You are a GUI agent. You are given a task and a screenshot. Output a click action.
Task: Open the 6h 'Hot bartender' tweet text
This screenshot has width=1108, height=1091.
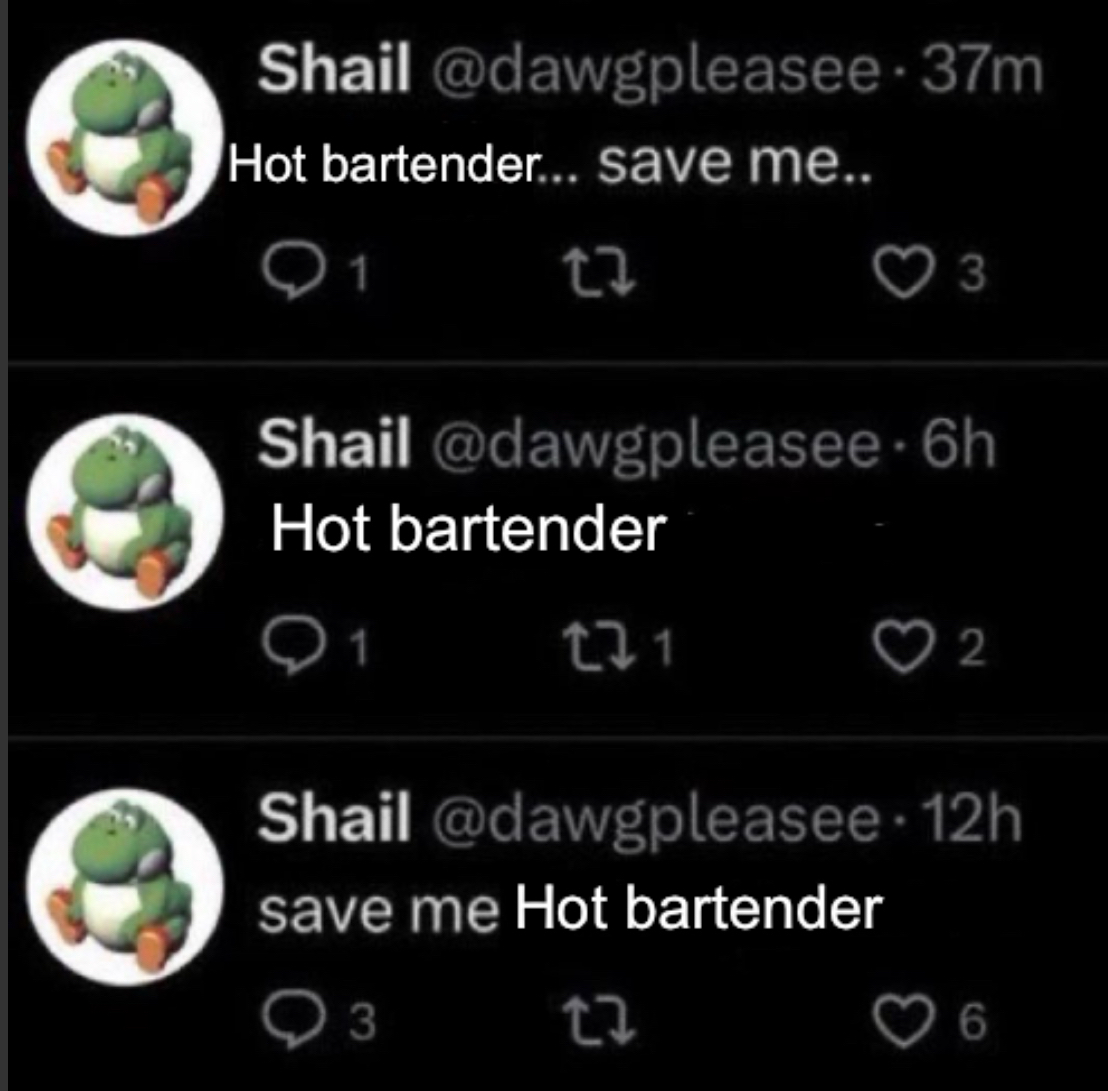(468, 529)
